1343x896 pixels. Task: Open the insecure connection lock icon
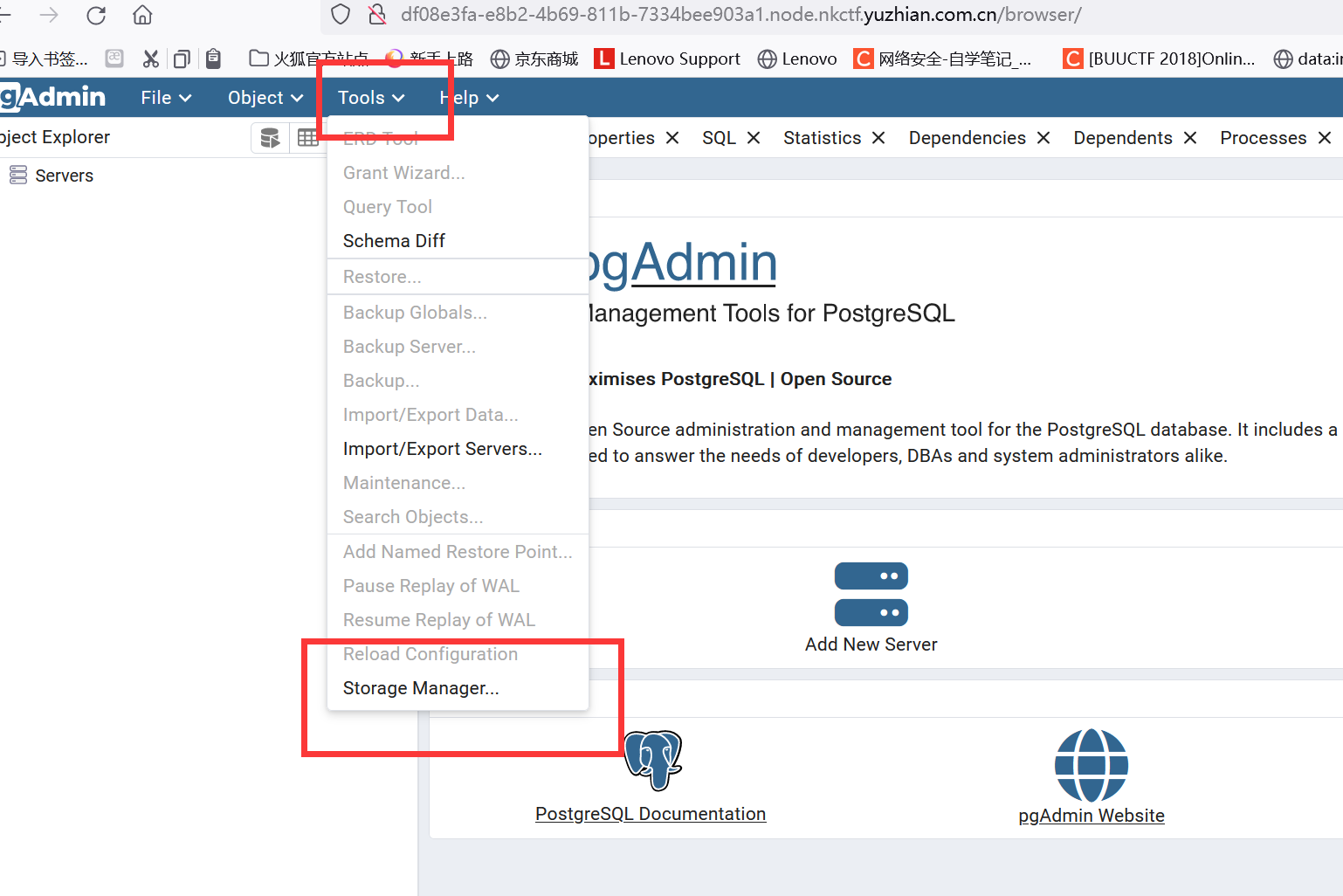377,15
